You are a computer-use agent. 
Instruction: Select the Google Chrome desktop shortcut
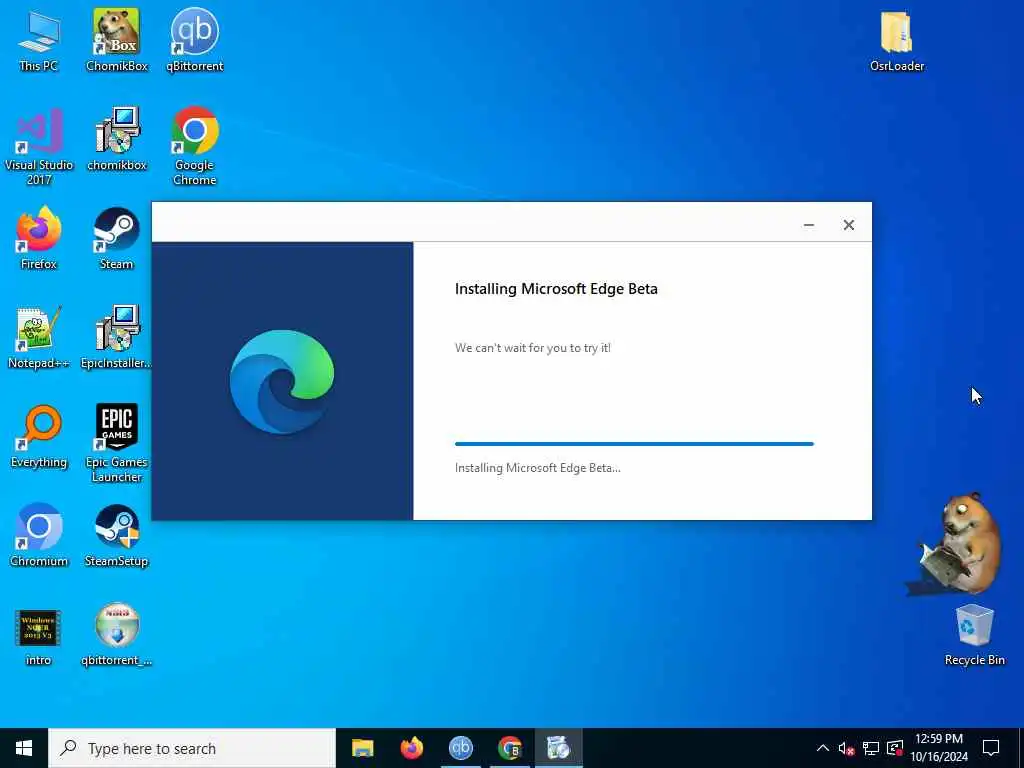point(195,146)
